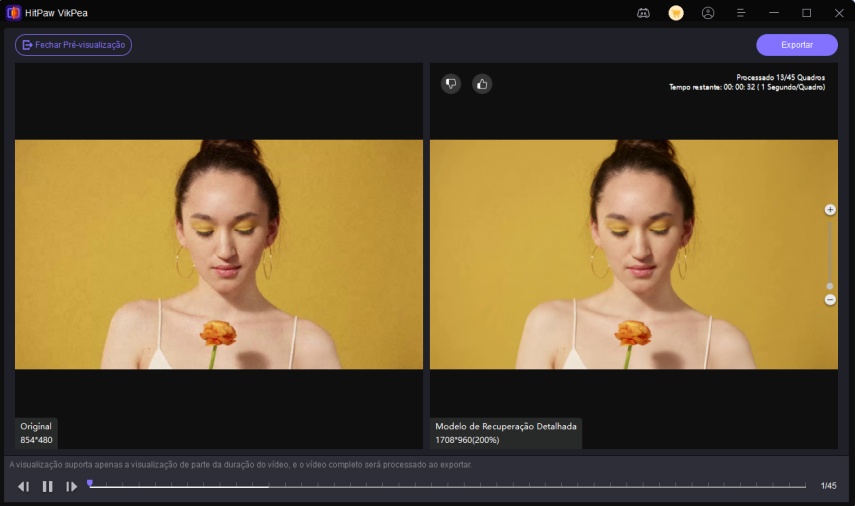
Task: Pause the preview playback
Action: point(48,486)
